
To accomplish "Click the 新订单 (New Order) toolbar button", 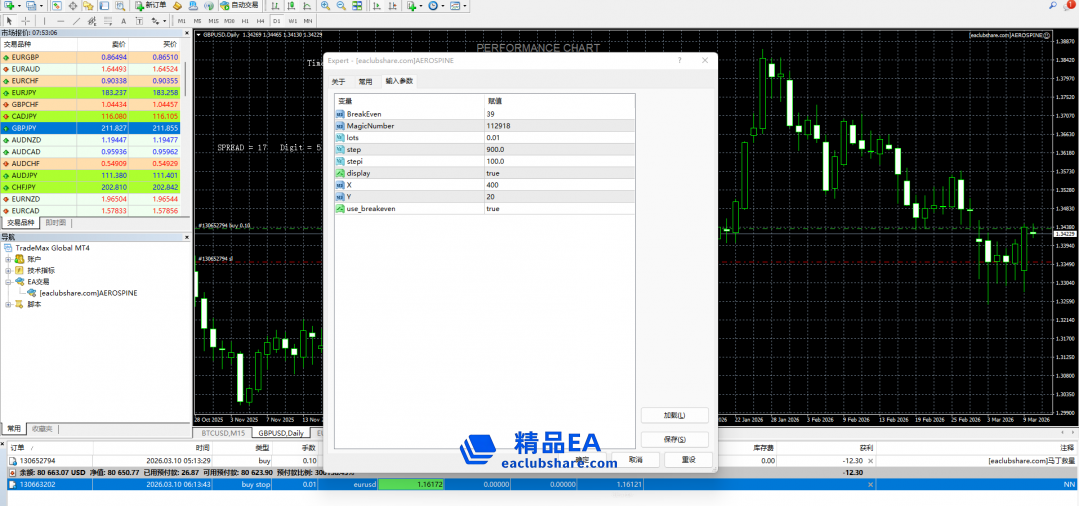I will click(150, 5).
